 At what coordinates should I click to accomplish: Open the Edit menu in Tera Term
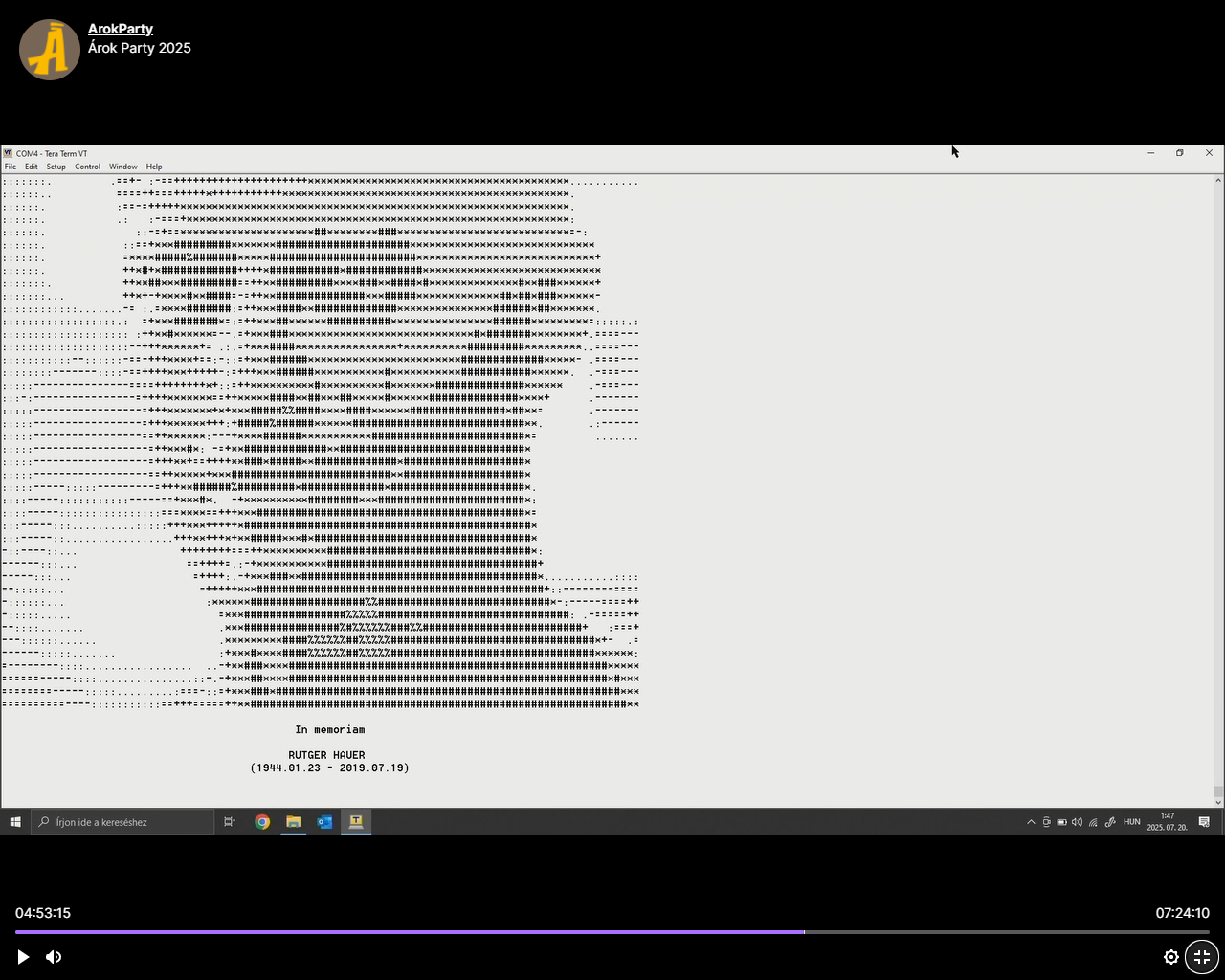click(x=32, y=167)
